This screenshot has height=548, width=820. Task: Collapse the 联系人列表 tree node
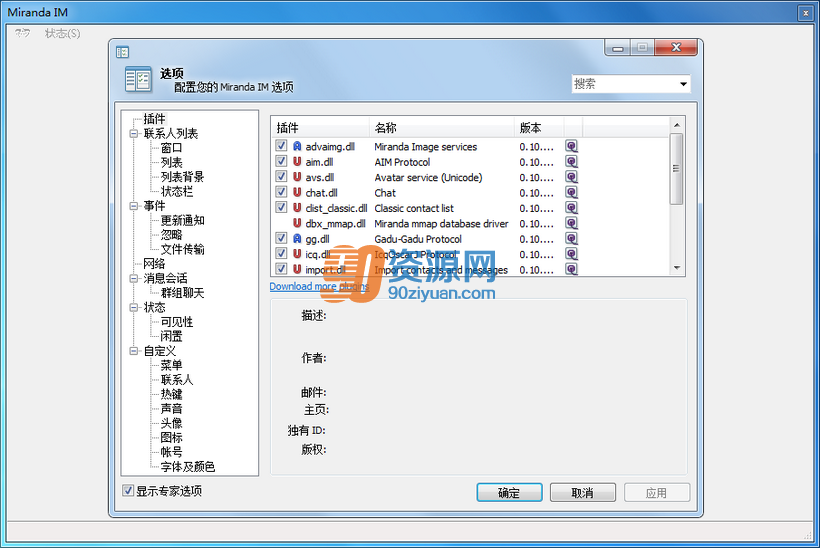[134, 133]
